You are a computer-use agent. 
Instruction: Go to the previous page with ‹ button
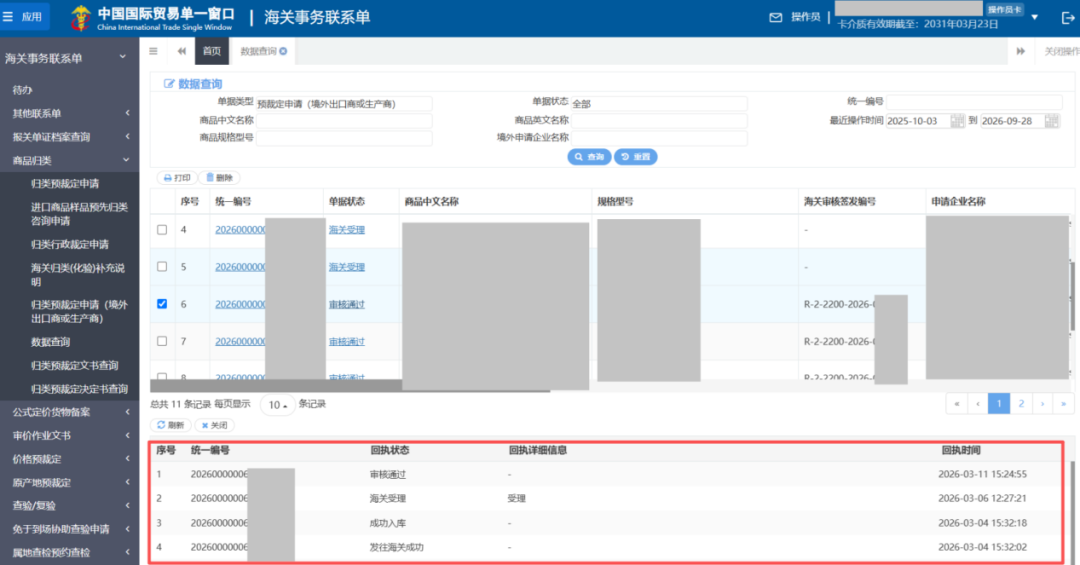[978, 404]
